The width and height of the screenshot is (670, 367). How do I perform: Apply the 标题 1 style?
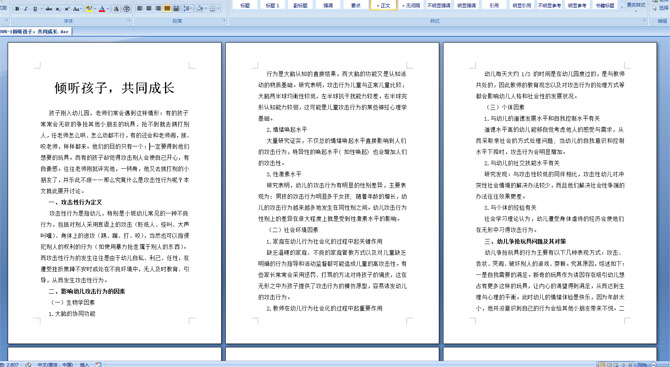pos(273,5)
